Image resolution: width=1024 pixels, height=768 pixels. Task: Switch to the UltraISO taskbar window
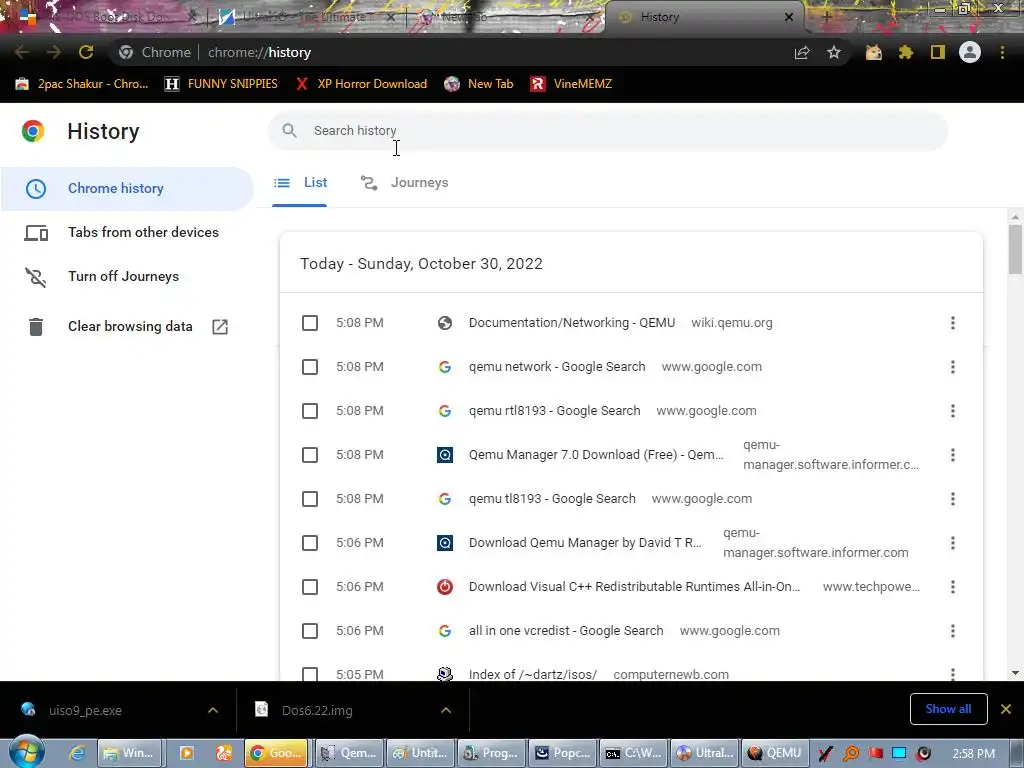tap(704, 753)
